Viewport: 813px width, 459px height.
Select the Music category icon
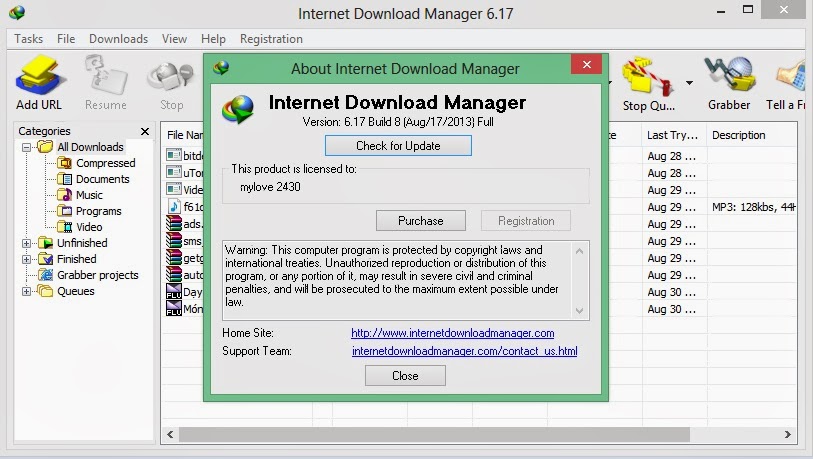(x=65, y=195)
